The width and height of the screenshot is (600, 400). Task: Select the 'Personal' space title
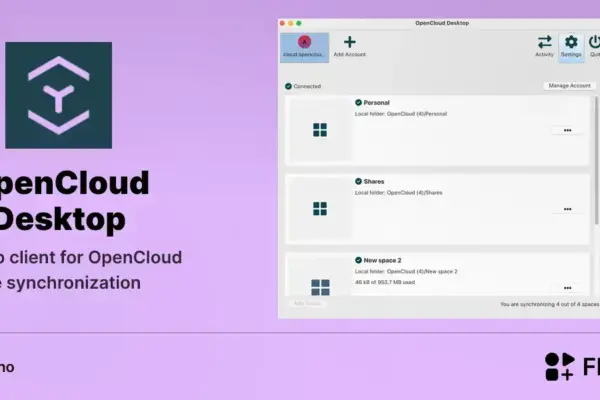(377, 103)
